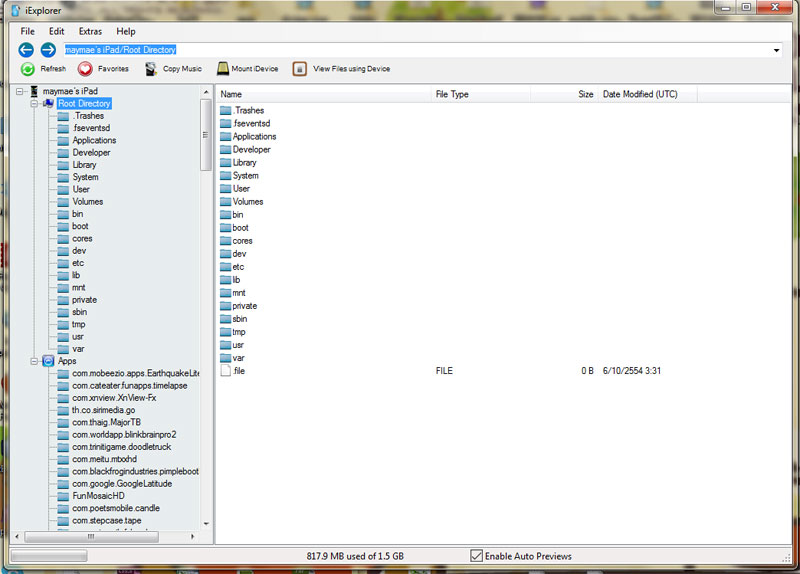Select the Apps store icon in tree
800x574 pixels.
point(48,361)
